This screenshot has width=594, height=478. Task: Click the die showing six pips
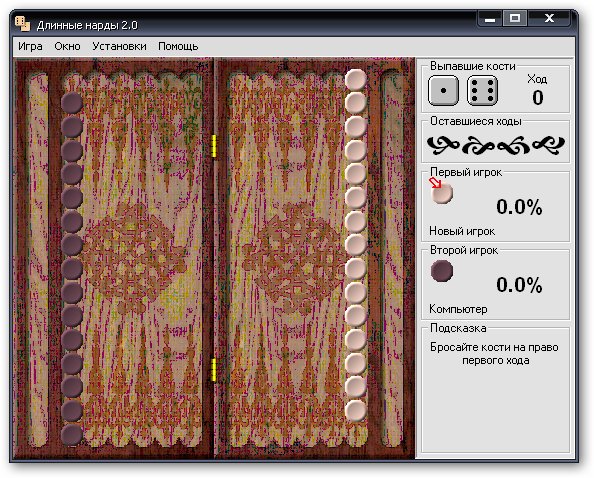pyautogui.click(x=482, y=91)
